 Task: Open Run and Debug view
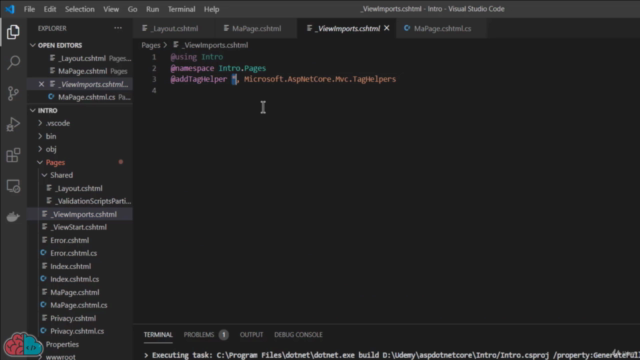click(x=13, y=124)
